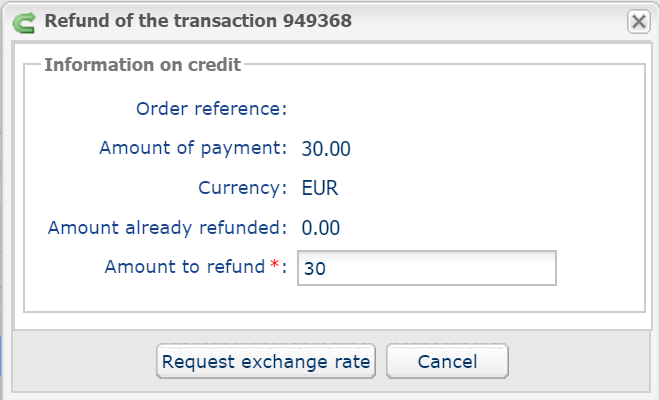Image resolution: width=660 pixels, height=400 pixels.
Task: Click the transaction number 949368 in the title
Action: [x=317, y=21]
